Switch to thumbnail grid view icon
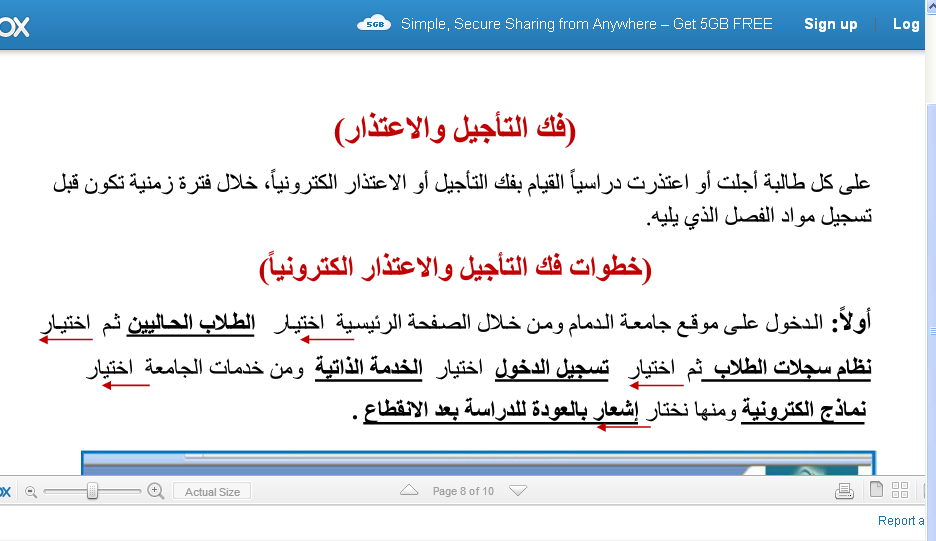This screenshot has height=541, width=936. tap(900, 490)
